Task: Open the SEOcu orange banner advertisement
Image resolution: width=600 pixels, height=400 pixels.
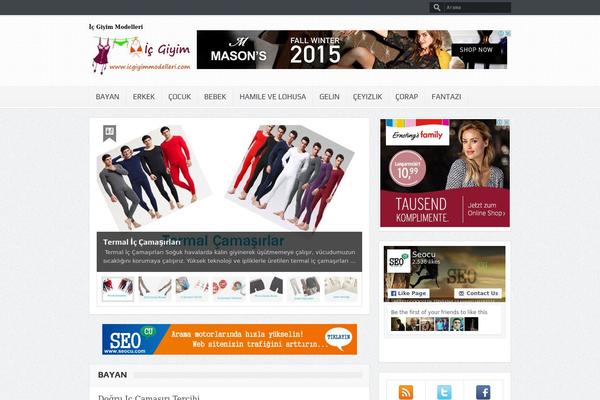Action: (229, 339)
